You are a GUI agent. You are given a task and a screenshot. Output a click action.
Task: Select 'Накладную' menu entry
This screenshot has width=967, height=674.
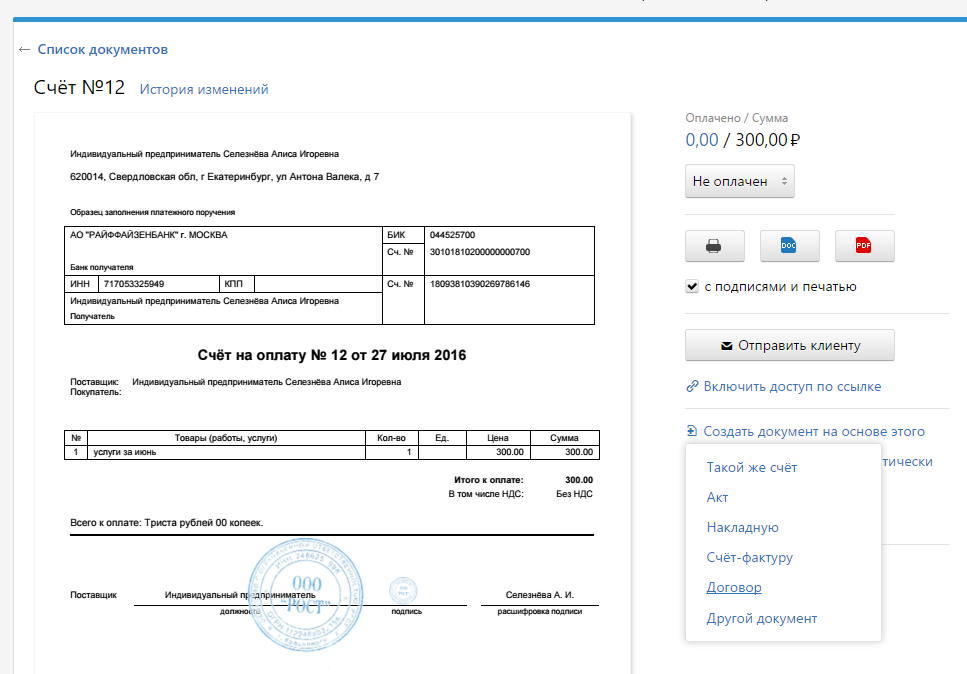[743, 527]
